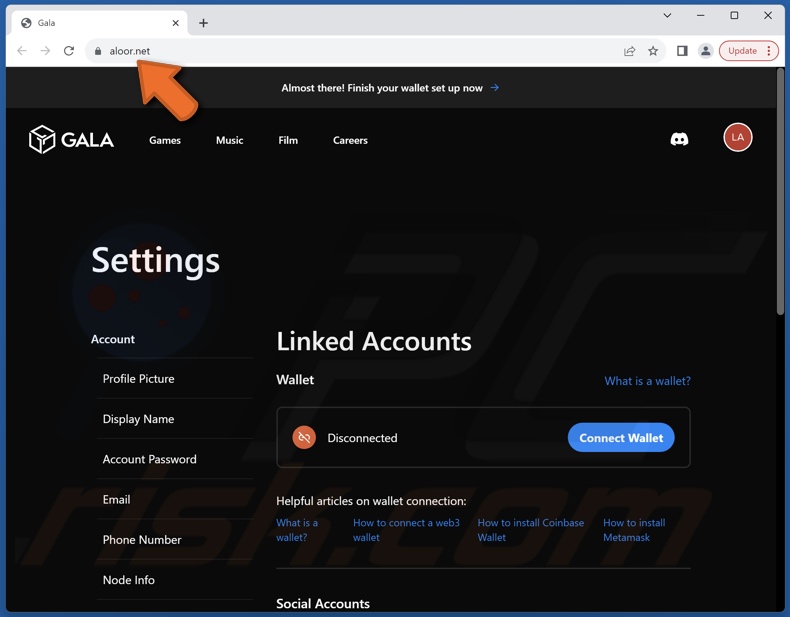Open the Games menu item

coord(165,141)
